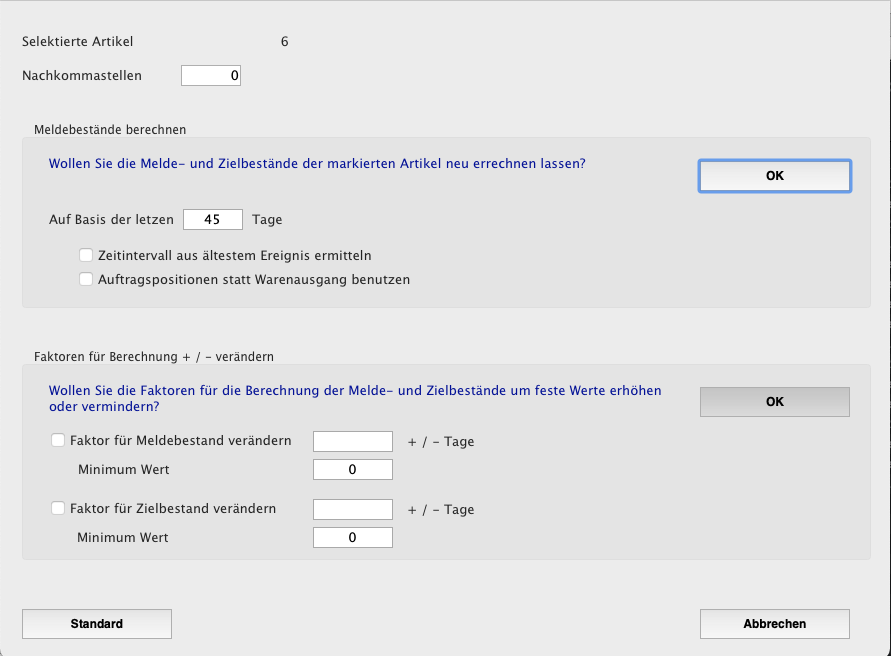Click the Nachkommastellen input field
This screenshot has height=656, width=891.
click(x=211, y=75)
